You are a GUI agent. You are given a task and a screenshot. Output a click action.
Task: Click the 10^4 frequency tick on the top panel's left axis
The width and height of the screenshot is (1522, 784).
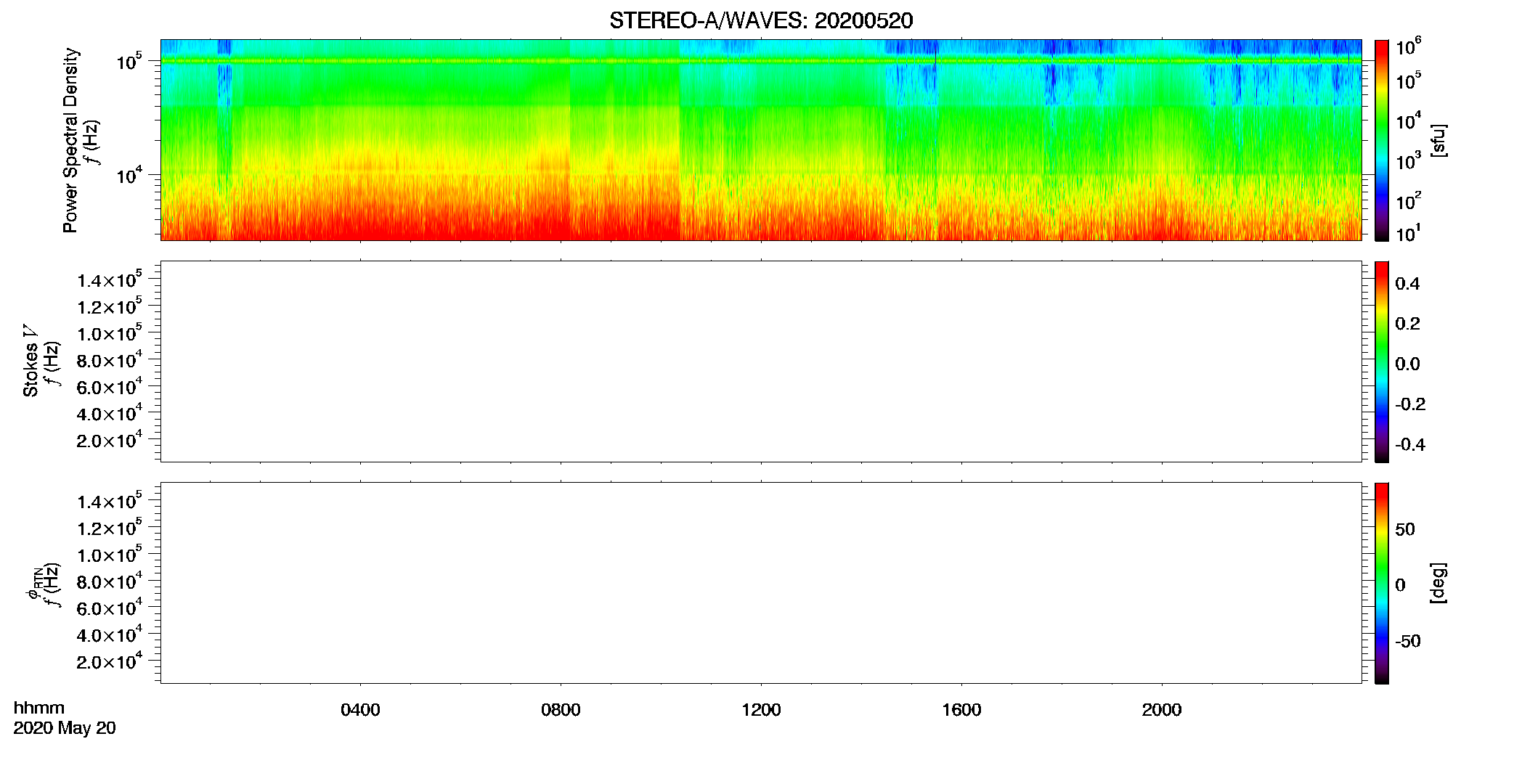click(129, 175)
